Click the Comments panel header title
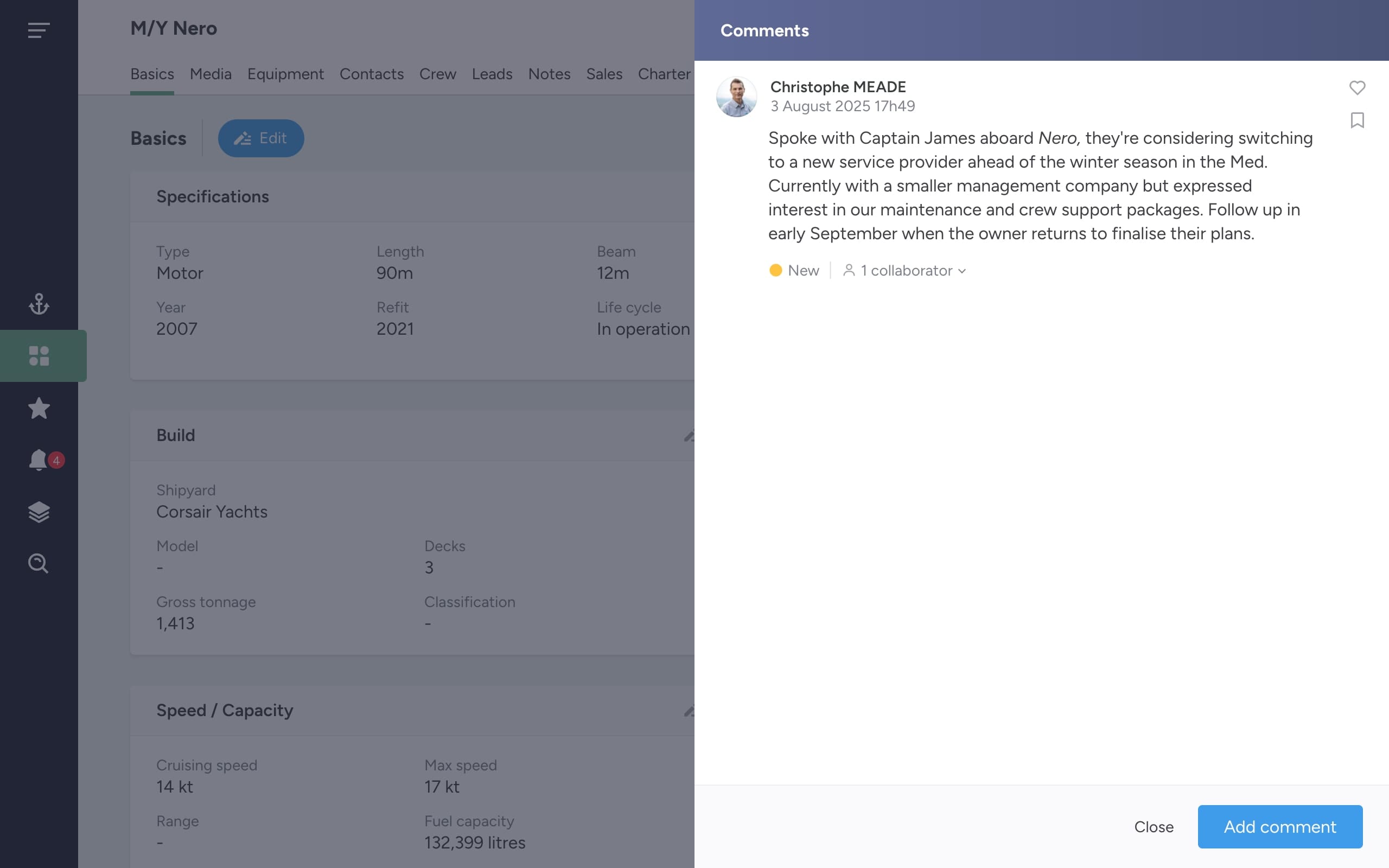The height and width of the screenshot is (868, 1389). [x=764, y=30]
